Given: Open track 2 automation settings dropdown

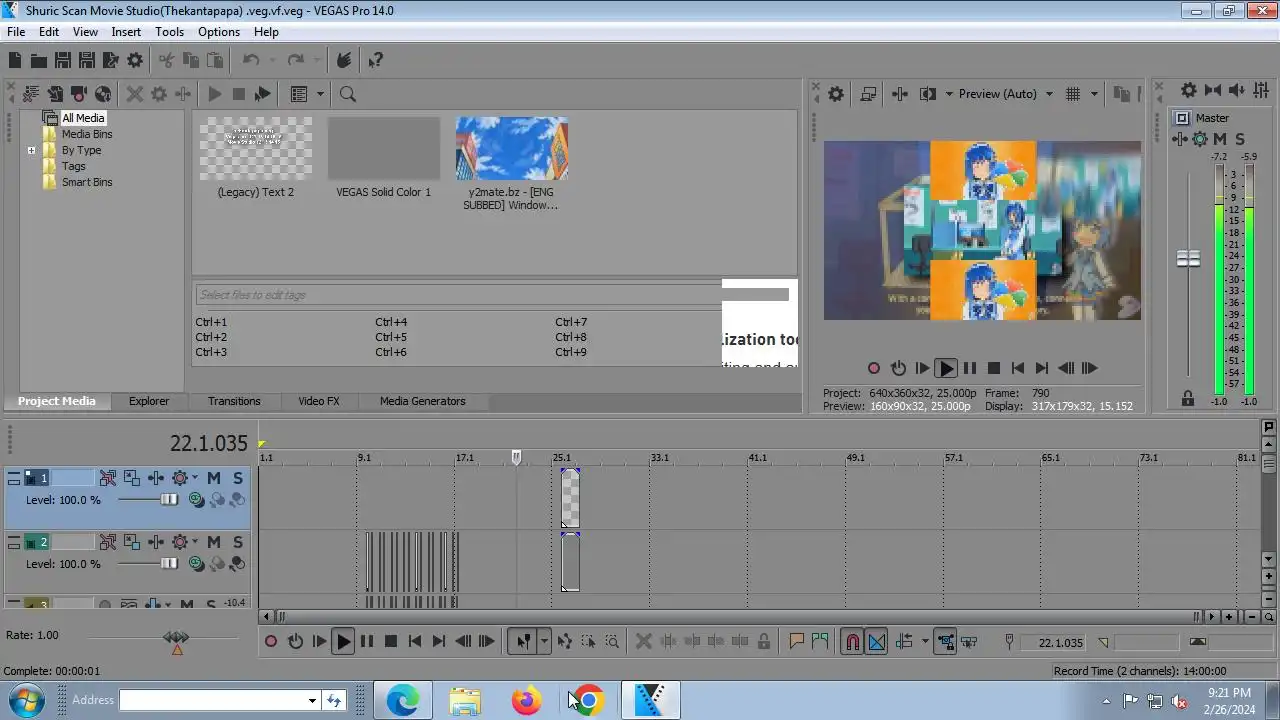Looking at the screenshot, I should pos(194,542).
